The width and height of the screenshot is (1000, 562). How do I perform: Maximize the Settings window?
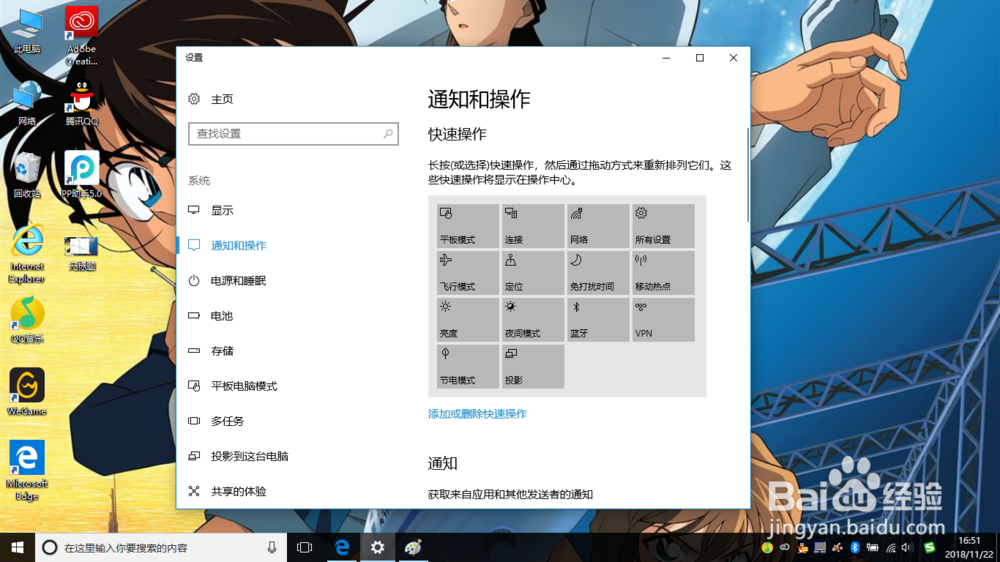700,58
